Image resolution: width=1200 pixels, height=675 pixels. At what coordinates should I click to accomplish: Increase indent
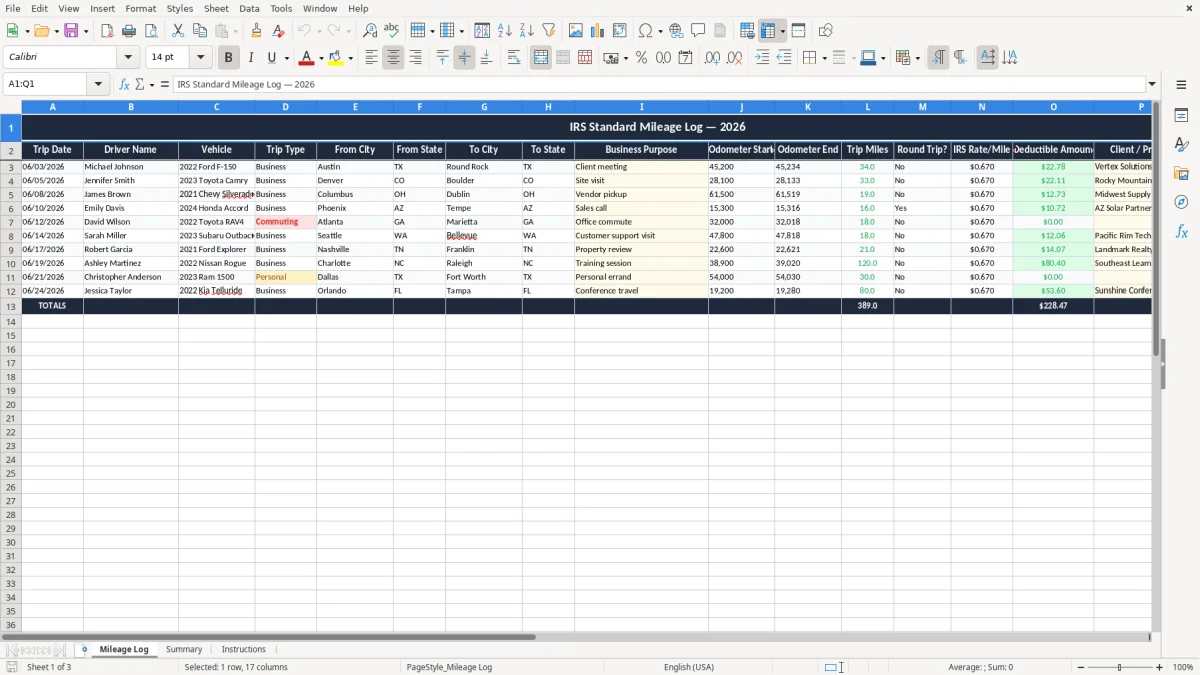click(x=762, y=58)
